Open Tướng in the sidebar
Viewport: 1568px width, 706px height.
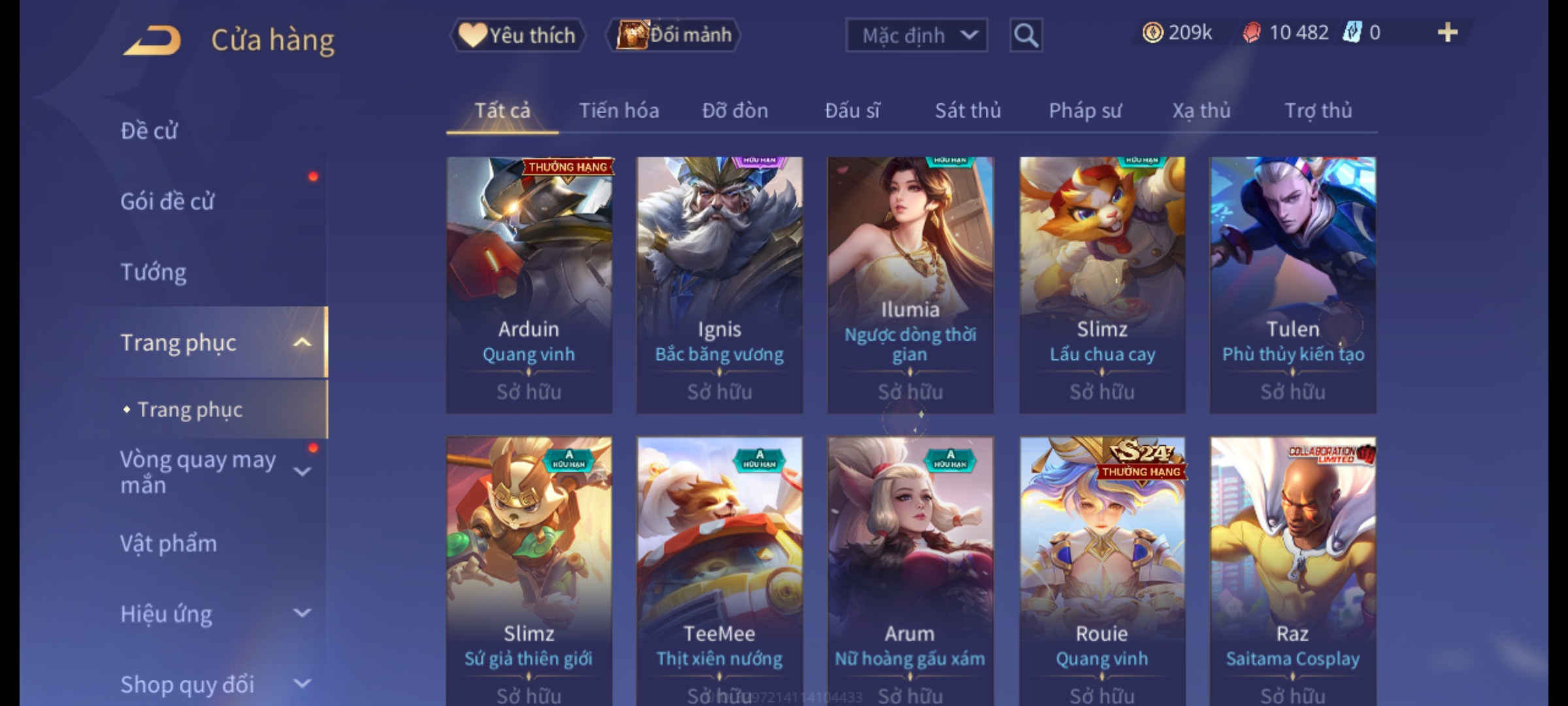click(x=154, y=272)
